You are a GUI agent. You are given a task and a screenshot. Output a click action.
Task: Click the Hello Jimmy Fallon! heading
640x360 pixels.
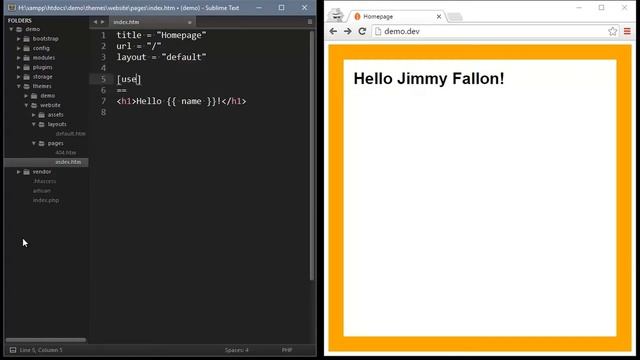point(429,79)
